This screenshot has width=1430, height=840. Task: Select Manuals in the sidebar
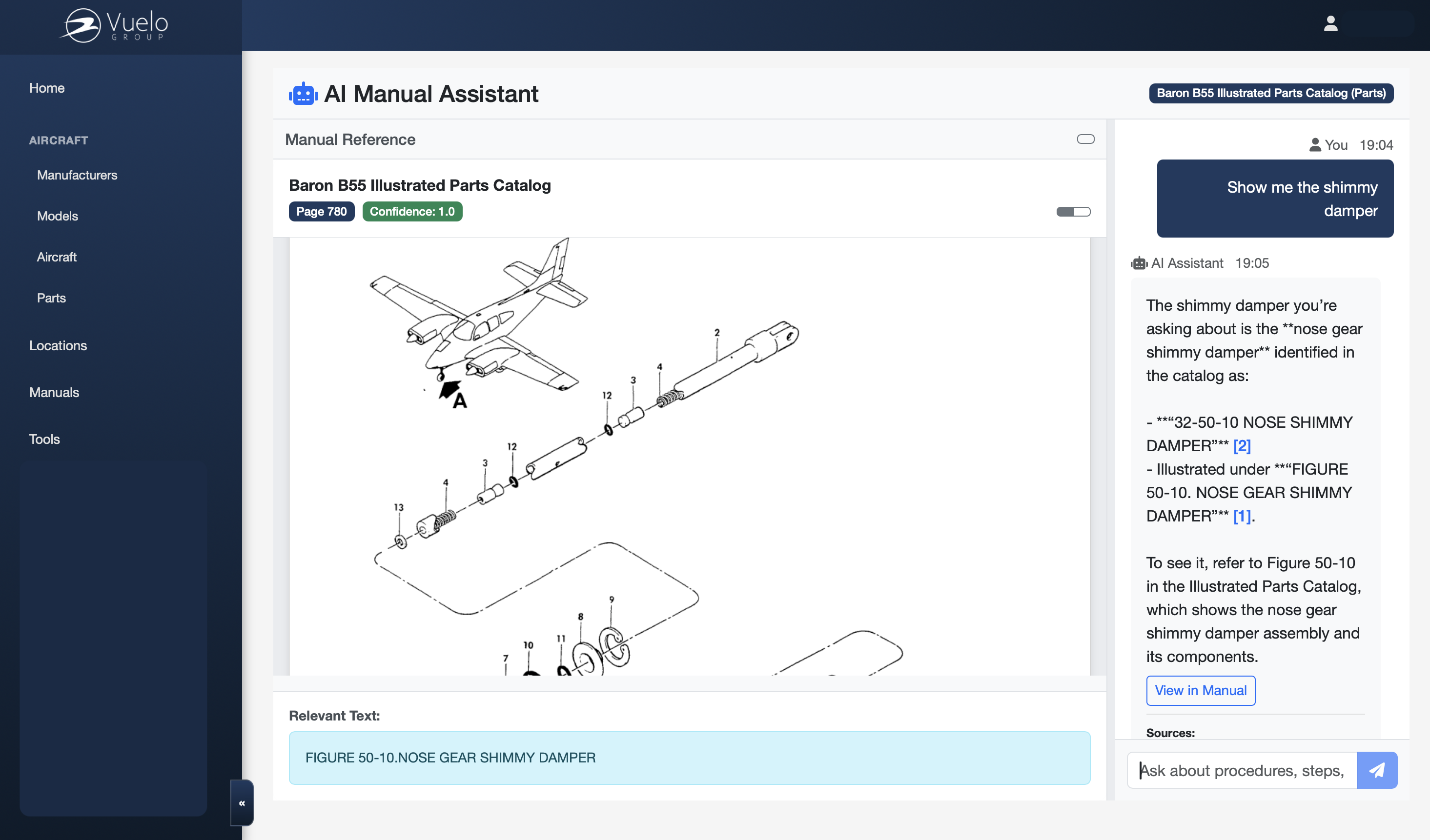(x=54, y=392)
